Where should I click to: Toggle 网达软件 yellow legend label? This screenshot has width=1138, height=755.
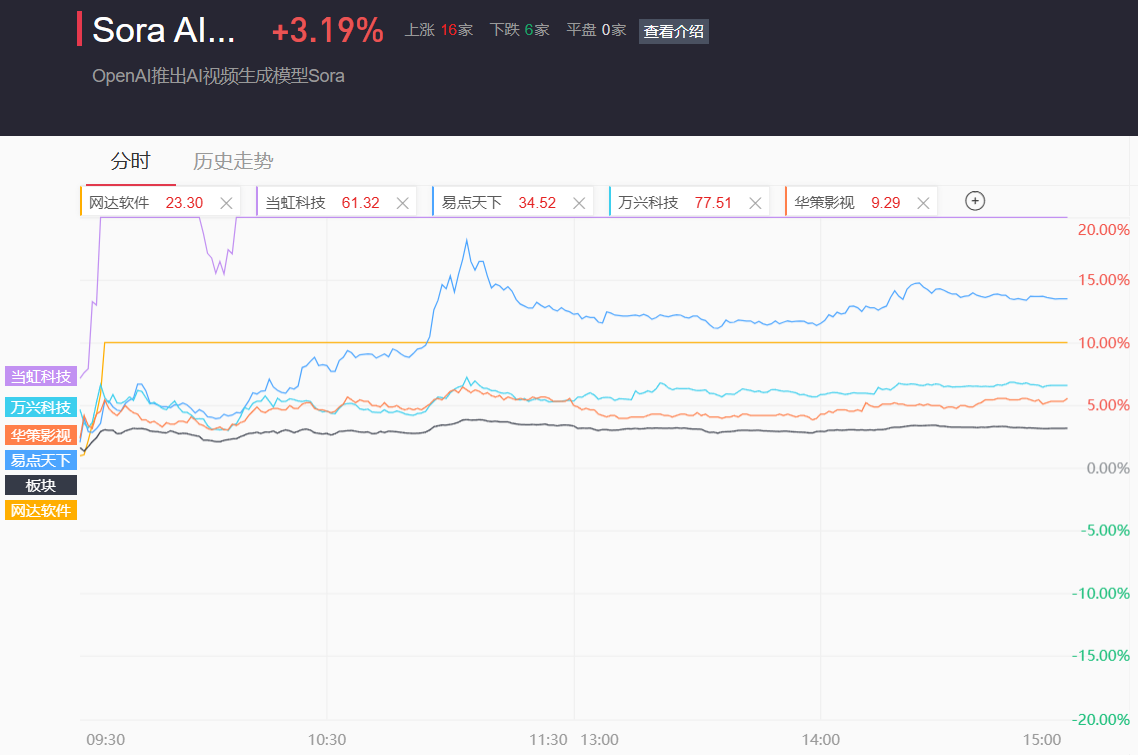pos(41,510)
